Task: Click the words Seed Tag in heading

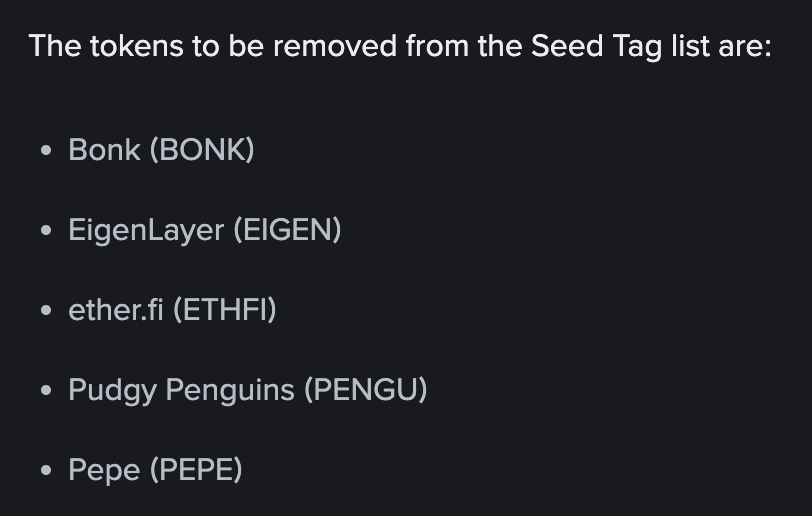Action: (597, 47)
